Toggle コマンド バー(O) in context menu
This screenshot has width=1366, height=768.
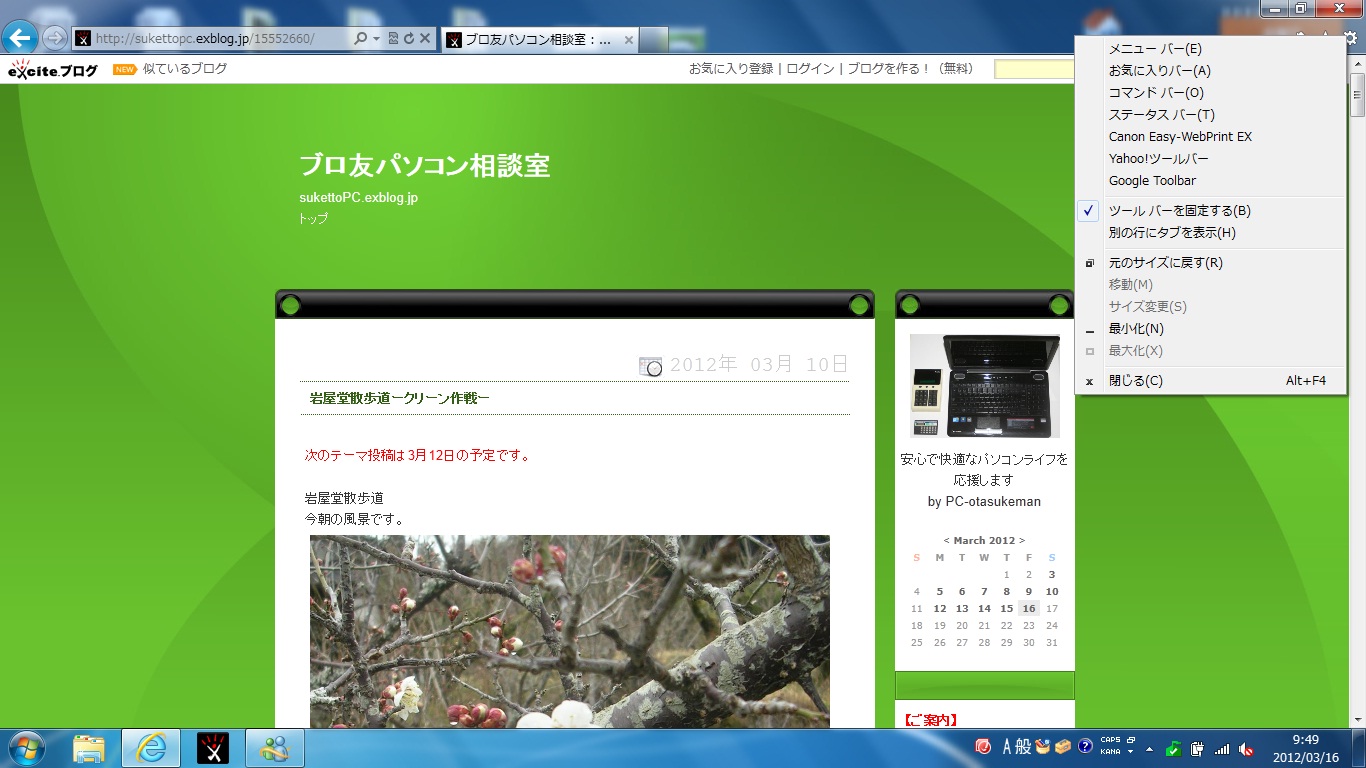[1211, 92]
